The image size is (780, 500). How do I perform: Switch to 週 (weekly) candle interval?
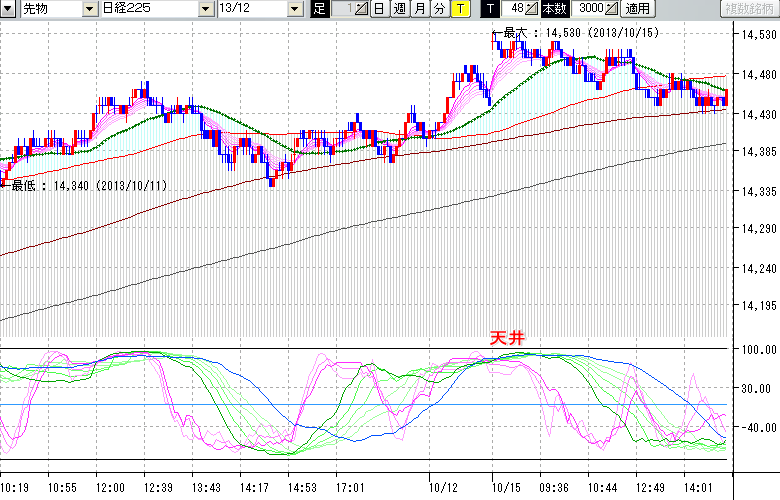point(399,9)
